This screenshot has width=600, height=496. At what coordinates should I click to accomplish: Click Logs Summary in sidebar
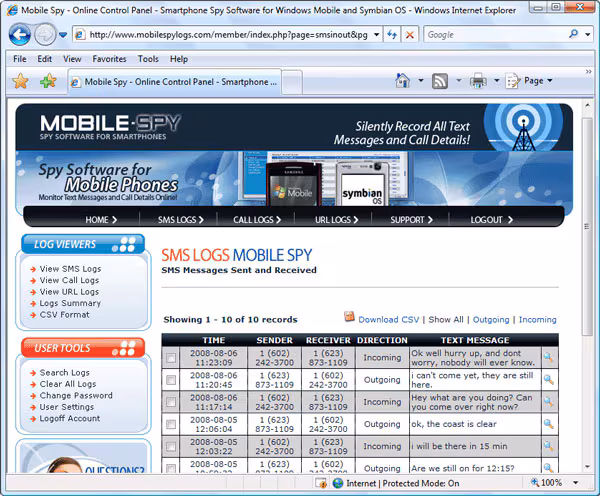coord(70,303)
